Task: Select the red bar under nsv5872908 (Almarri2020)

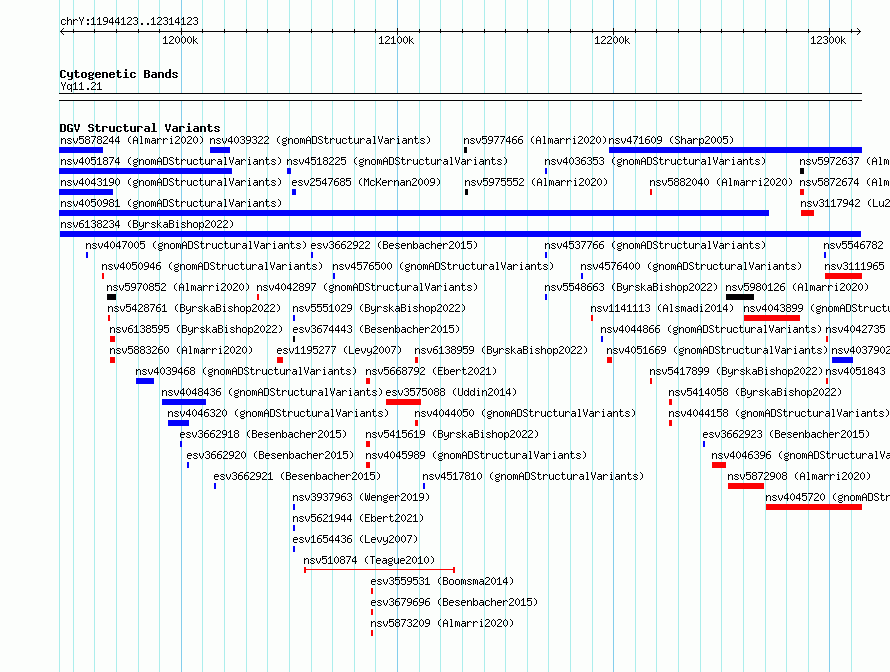Action: pos(746,486)
